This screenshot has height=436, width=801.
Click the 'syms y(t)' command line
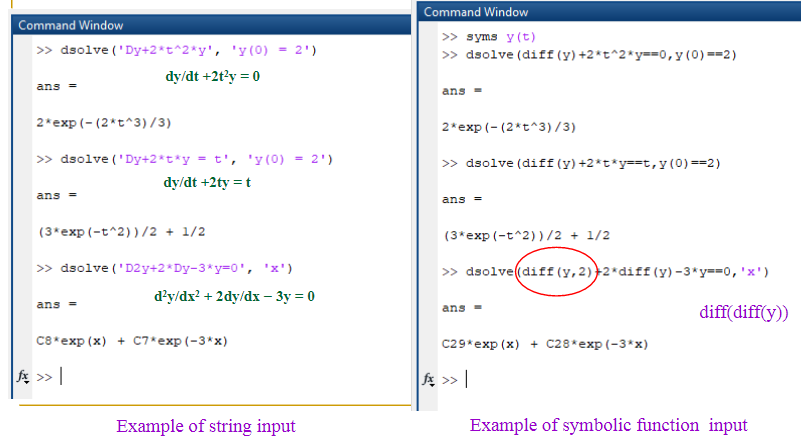point(489,37)
